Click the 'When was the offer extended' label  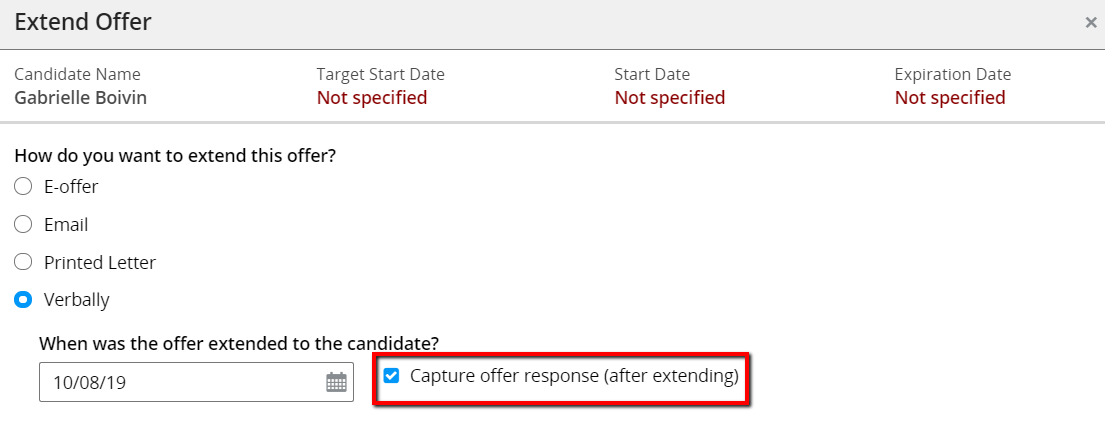239,343
